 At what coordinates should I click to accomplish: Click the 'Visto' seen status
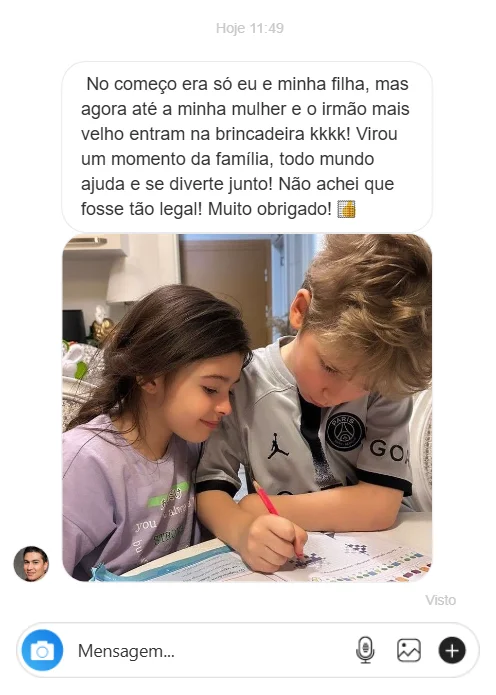[x=441, y=600]
